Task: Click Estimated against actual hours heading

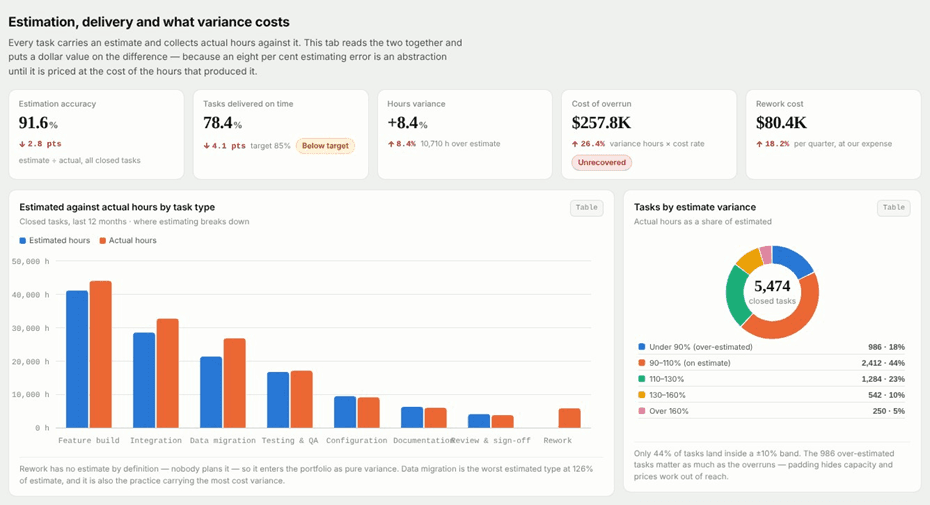Action: (x=117, y=207)
